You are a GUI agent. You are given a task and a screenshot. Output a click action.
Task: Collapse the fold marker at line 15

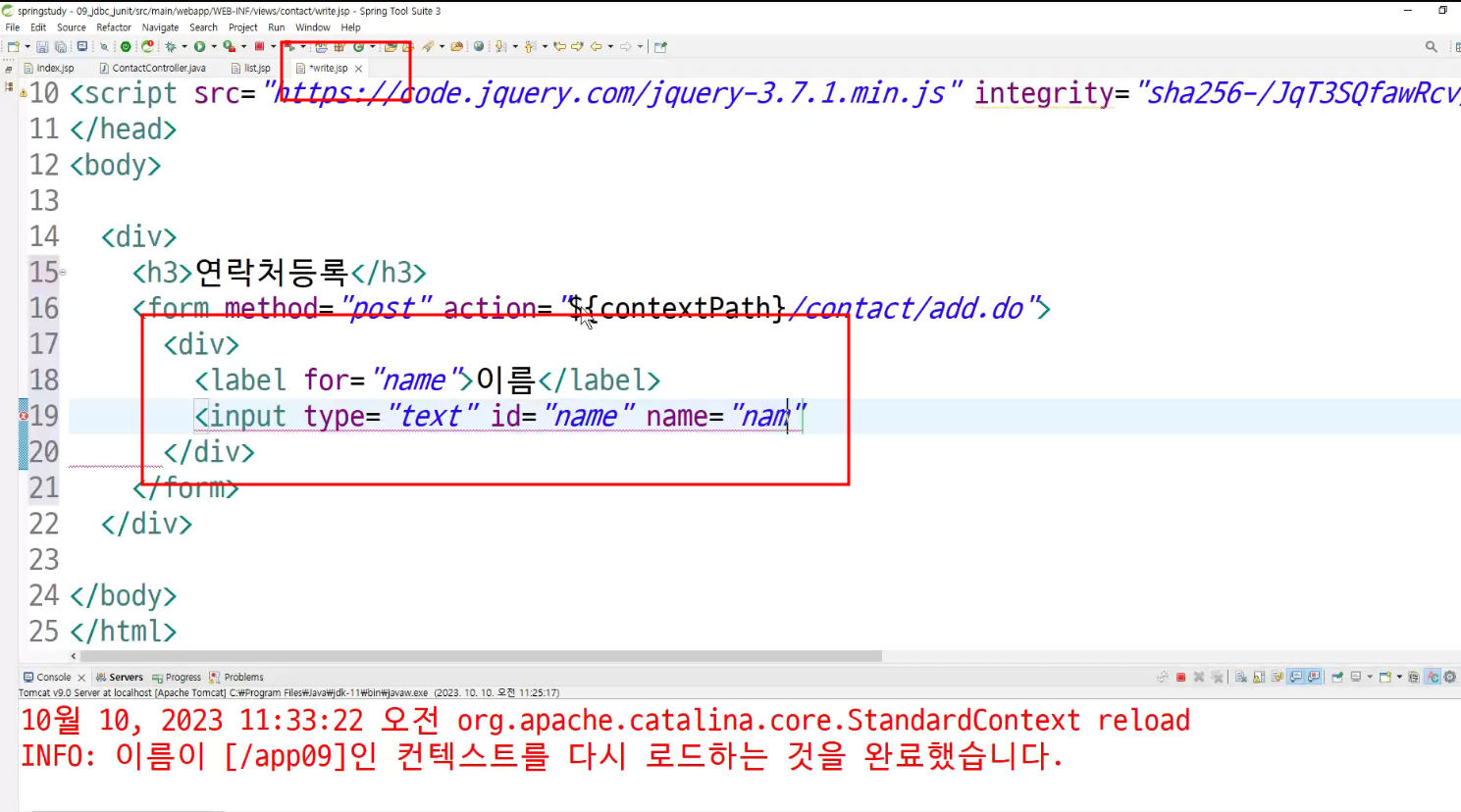pos(63,272)
